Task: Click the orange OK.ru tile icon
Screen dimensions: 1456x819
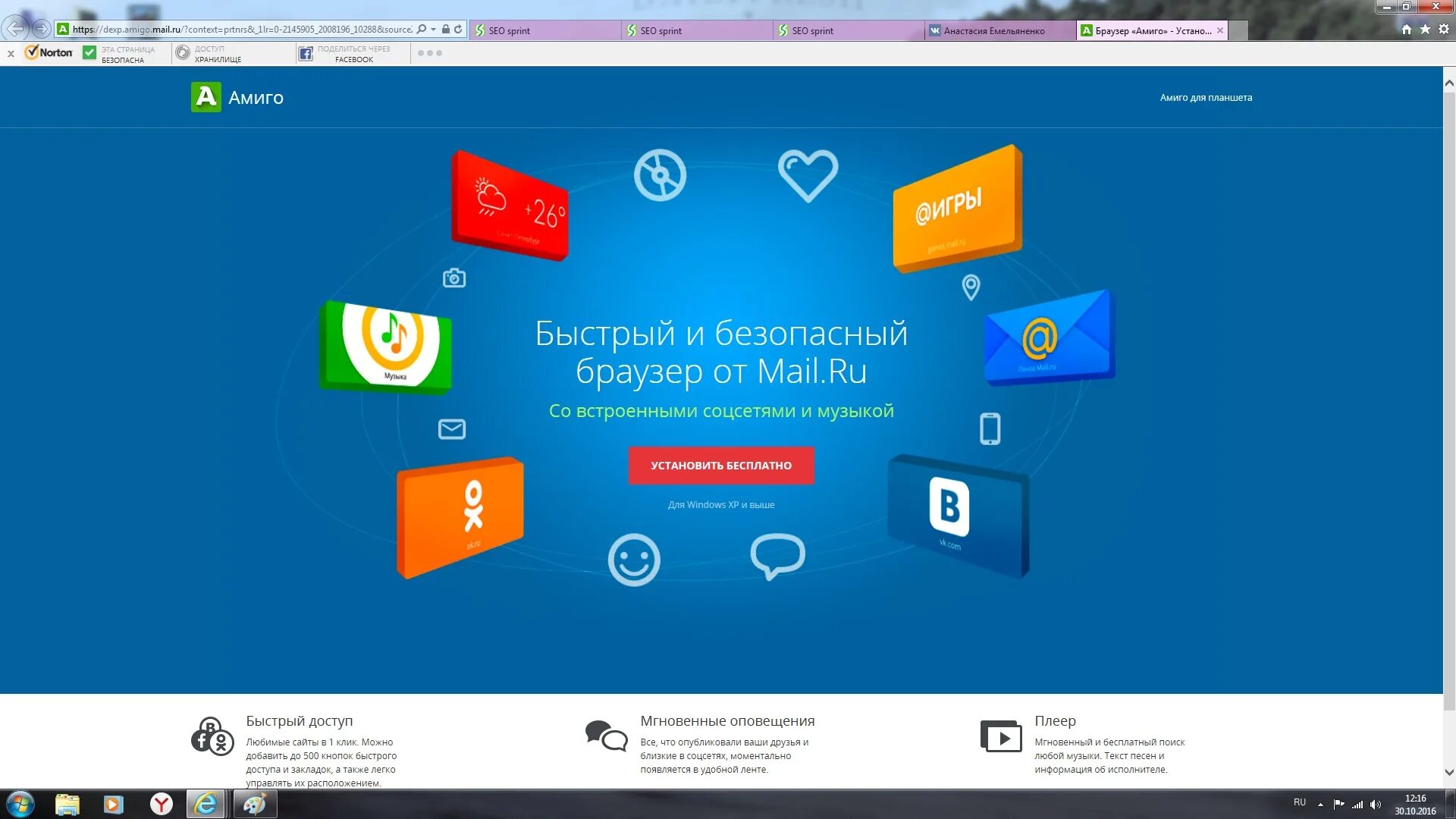Action: point(460,515)
